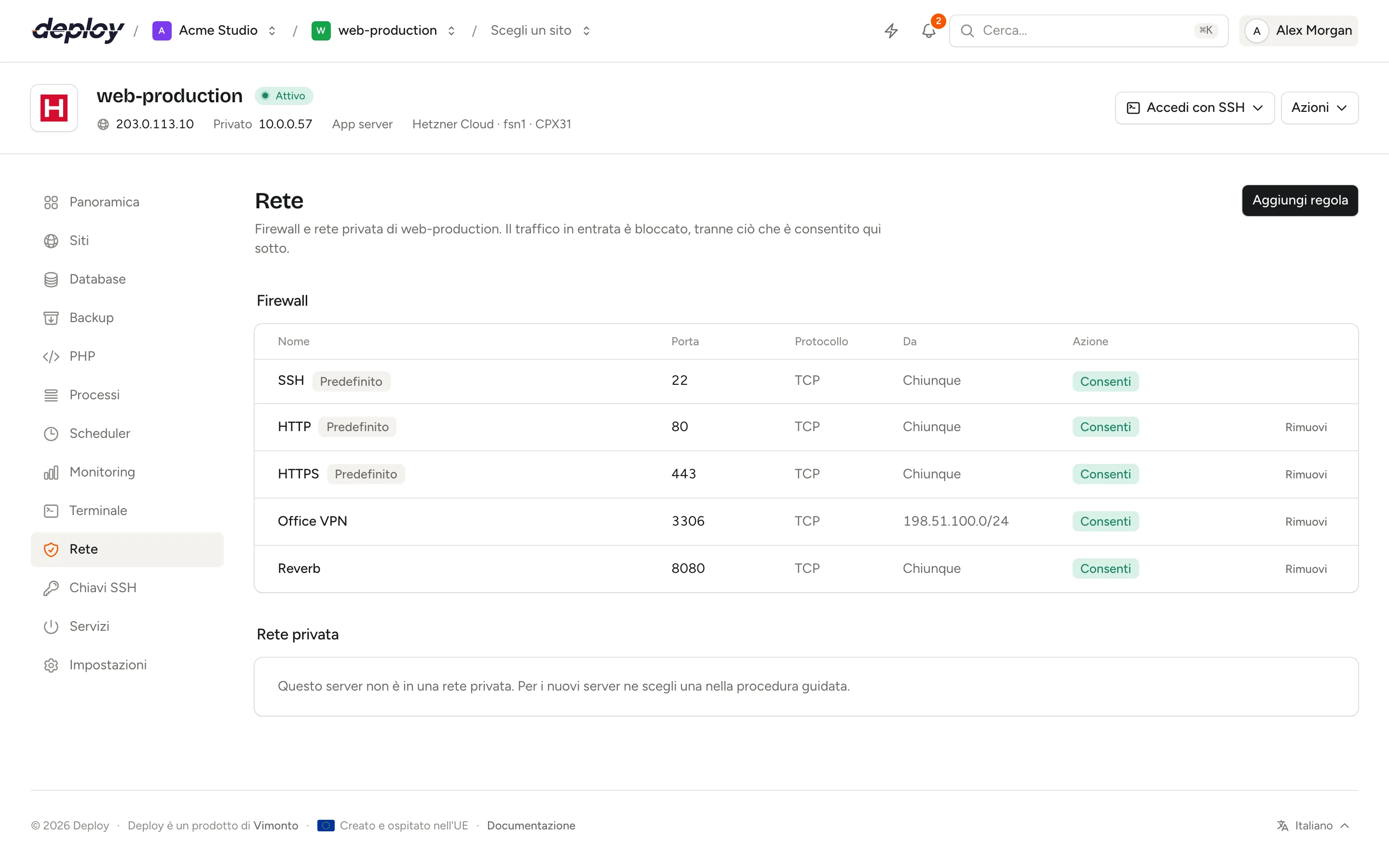Remove the Office VPN firewall rule
The image size is (1389, 868).
tap(1306, 521)
